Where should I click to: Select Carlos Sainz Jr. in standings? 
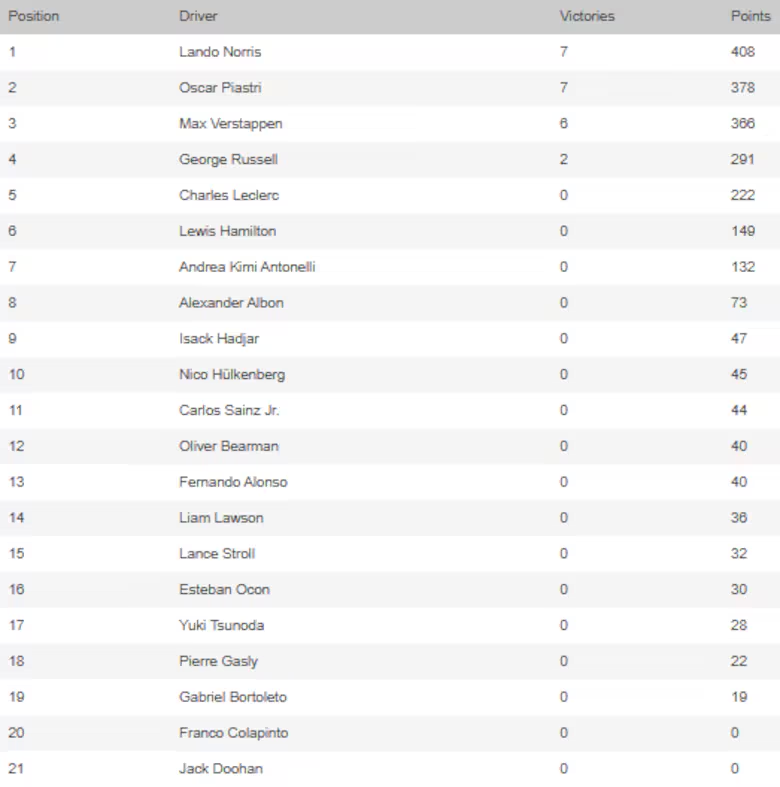tap(229, 410)
